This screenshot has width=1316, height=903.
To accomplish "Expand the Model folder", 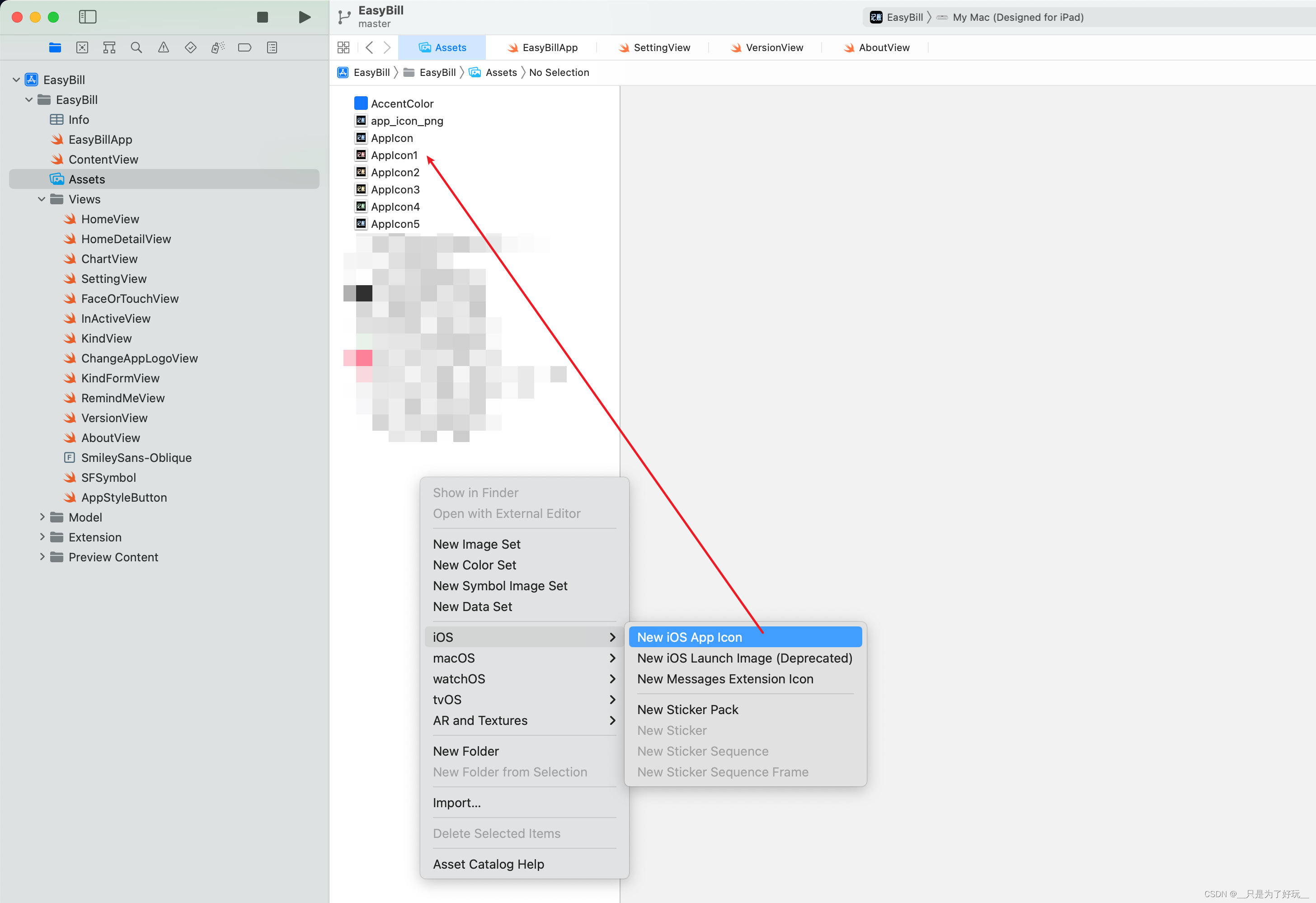I will 42,517.
